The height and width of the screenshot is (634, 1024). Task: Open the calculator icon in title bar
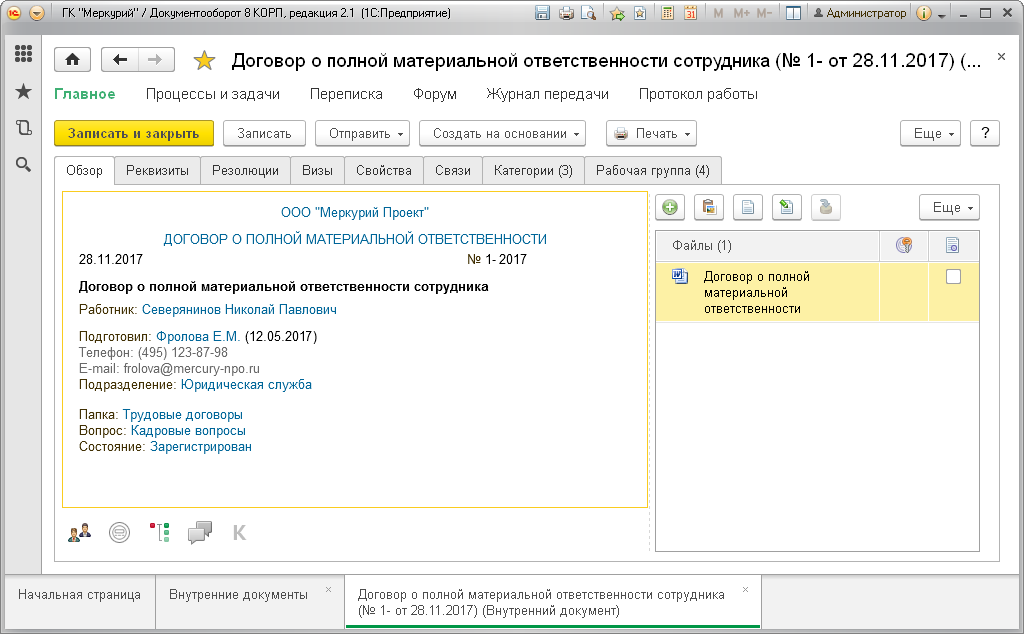pos(667,13)
